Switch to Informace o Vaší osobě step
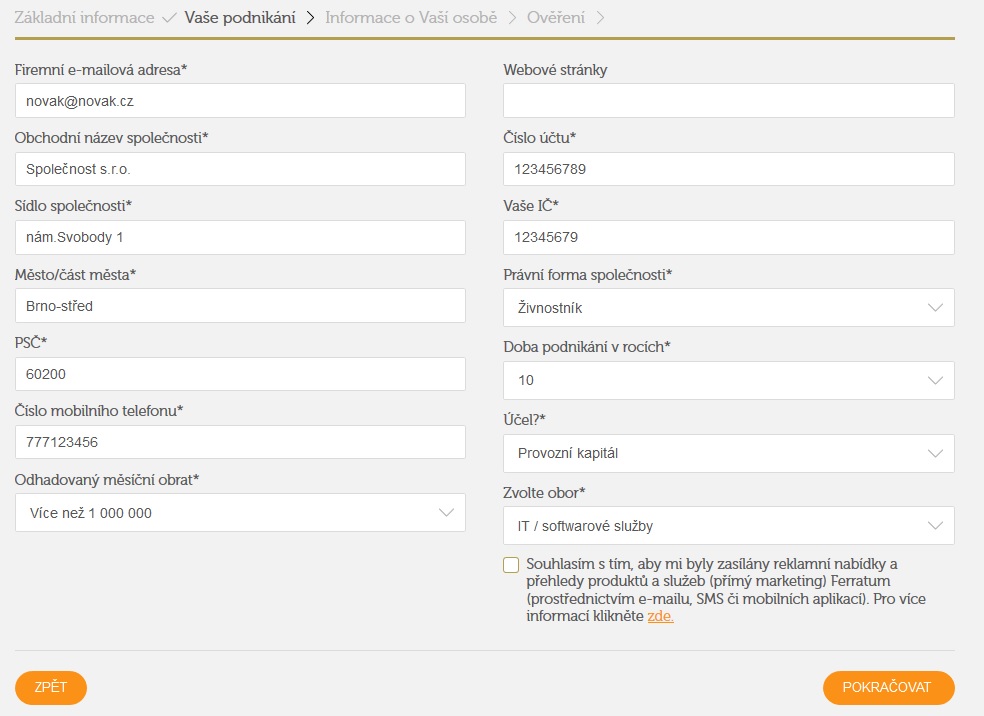 pyautogui.click(x=411, y=18)
